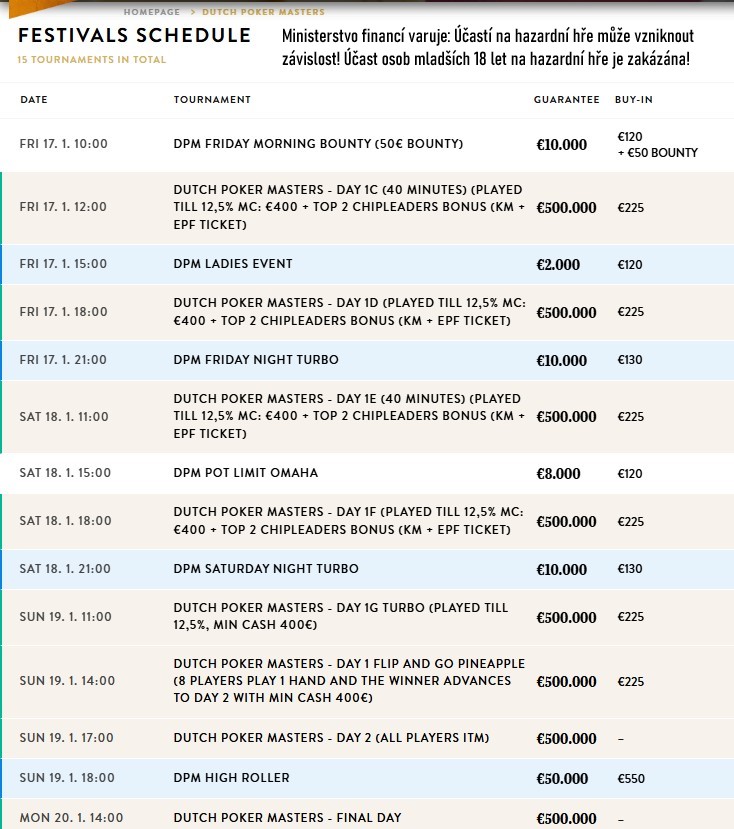Open the Dutch Poker Masters Day 1C tournament
Screen dimensions: 734x829
coord(350,207)
